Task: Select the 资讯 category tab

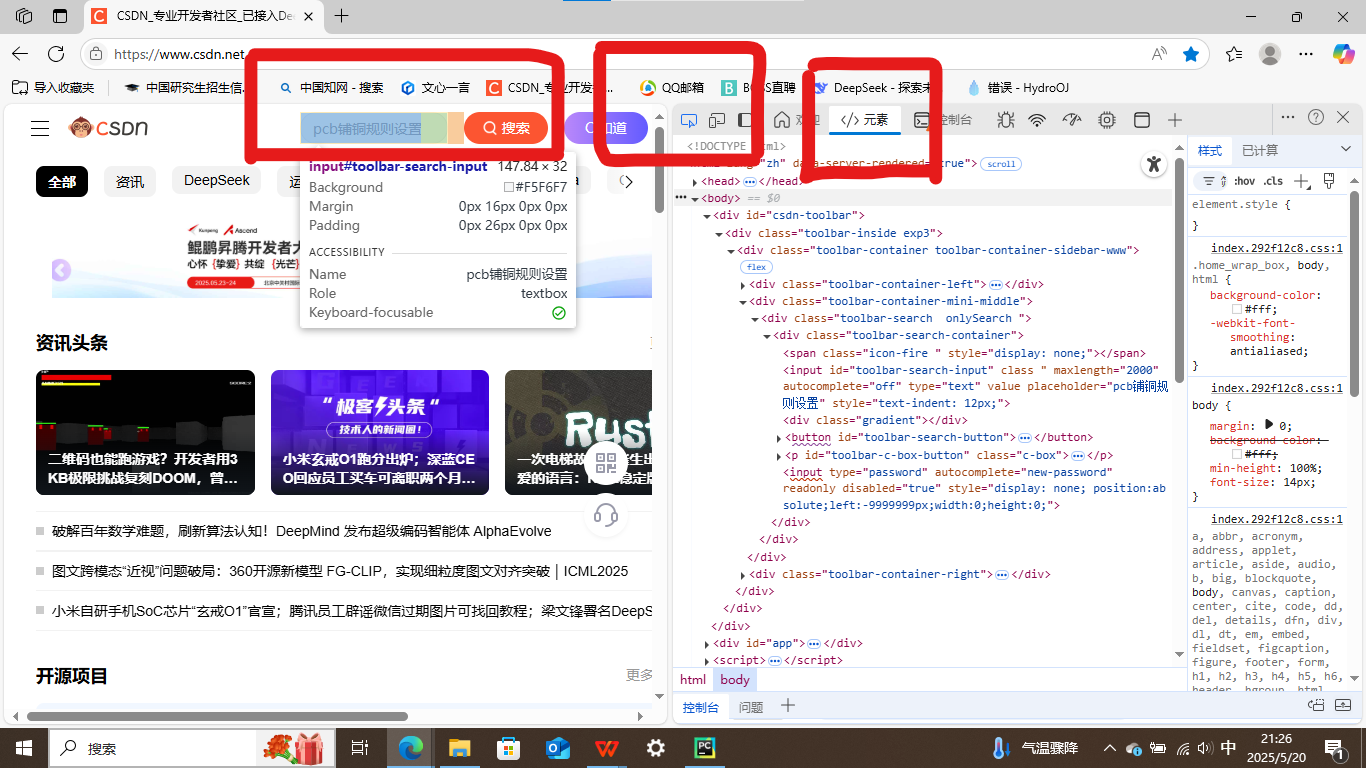Action: tap(130, 181)
